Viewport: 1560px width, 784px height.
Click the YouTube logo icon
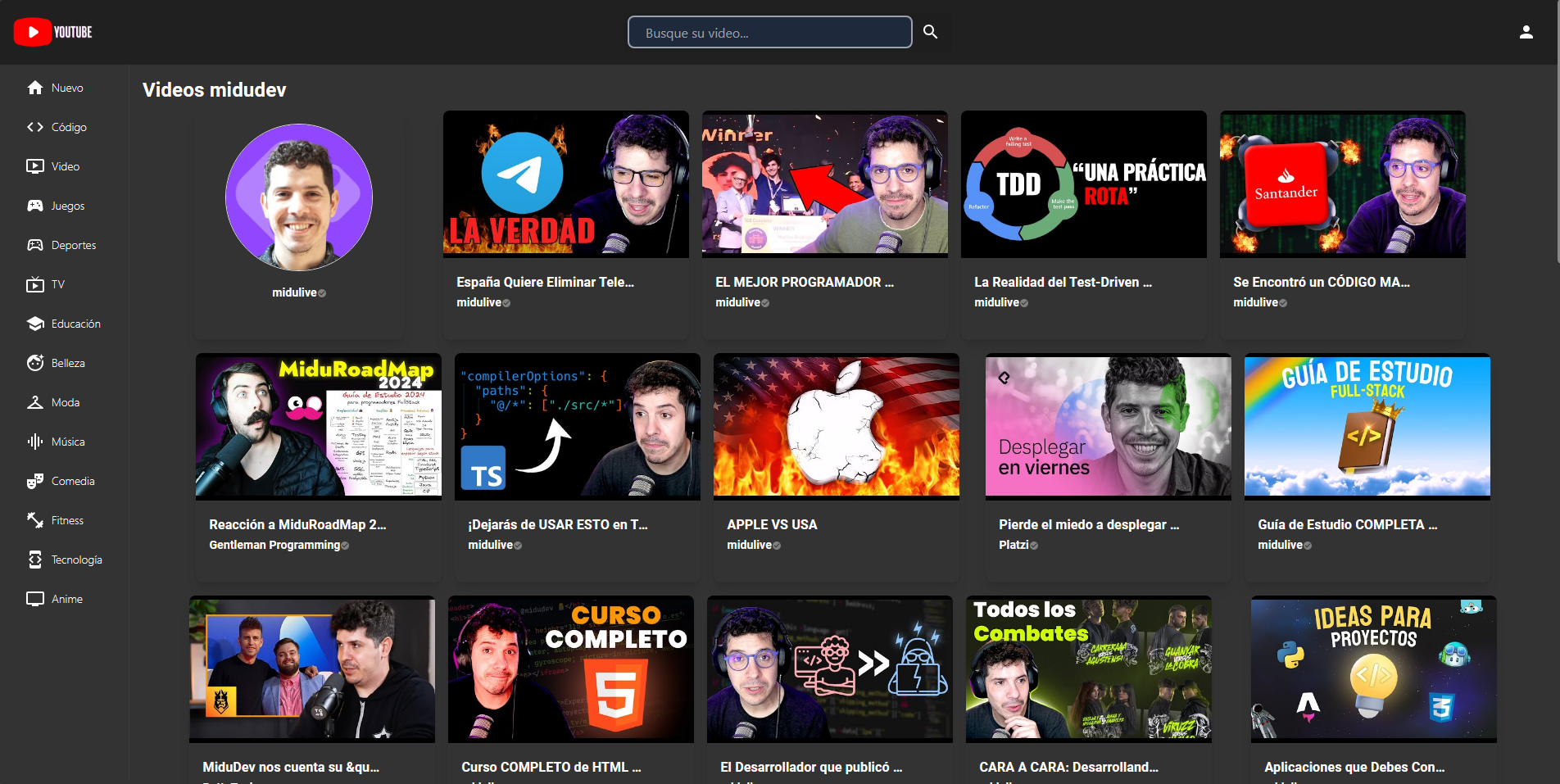33,32
